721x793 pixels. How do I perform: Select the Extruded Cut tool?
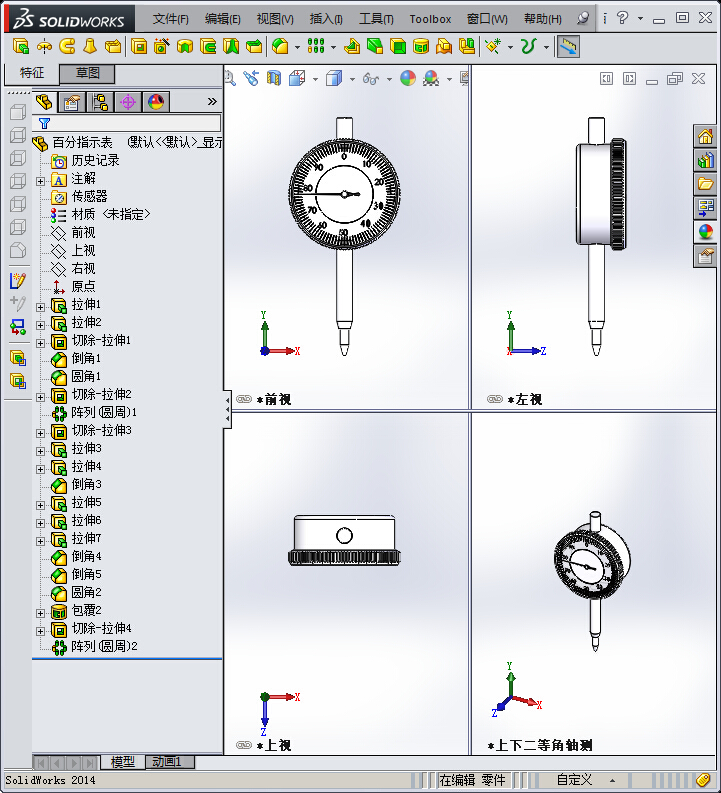(x=139, y=47)
